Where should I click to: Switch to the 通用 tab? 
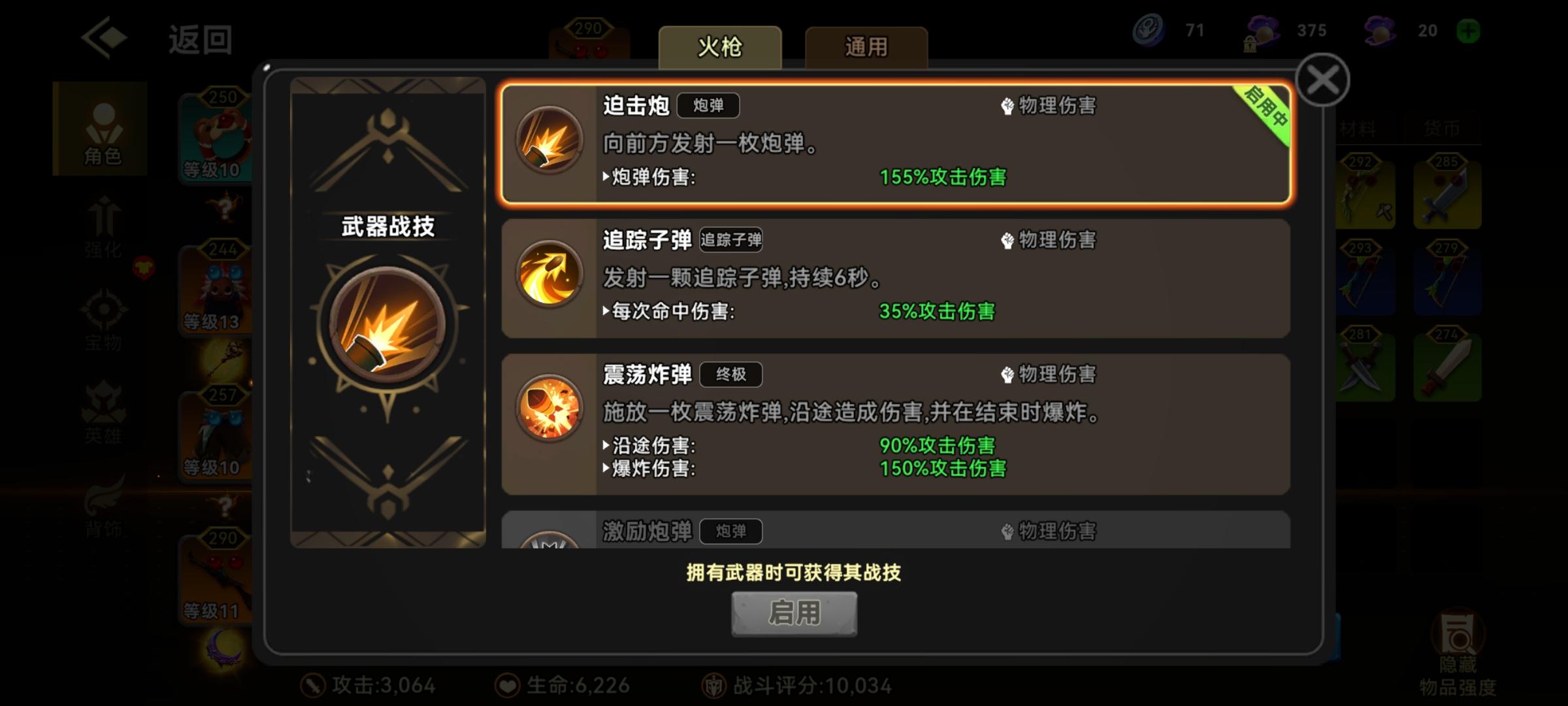[x=866, y=47]
